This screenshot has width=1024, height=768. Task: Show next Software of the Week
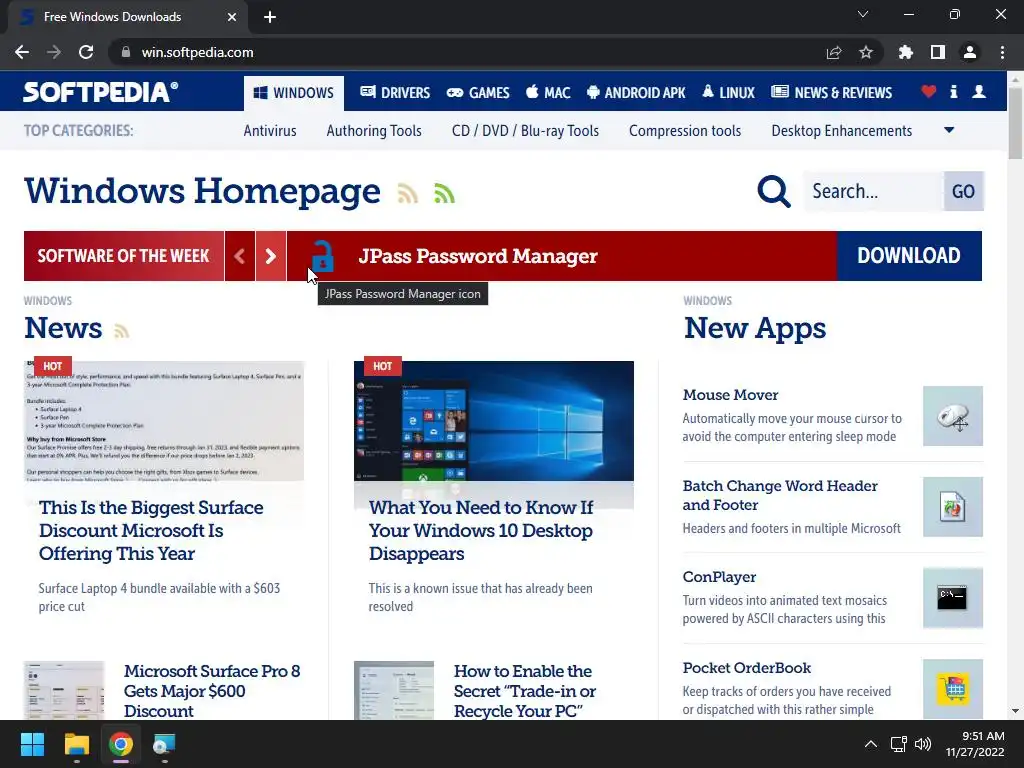[270, 256]
